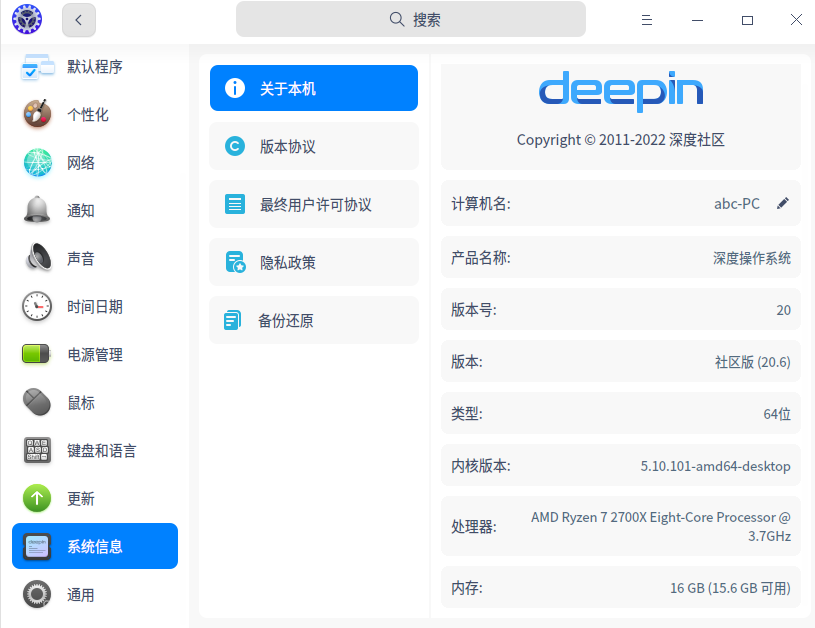This screenshot has width=815, height=628.
Task: View the 隐私政策 privacy policy entry
Action: (313, 262)
